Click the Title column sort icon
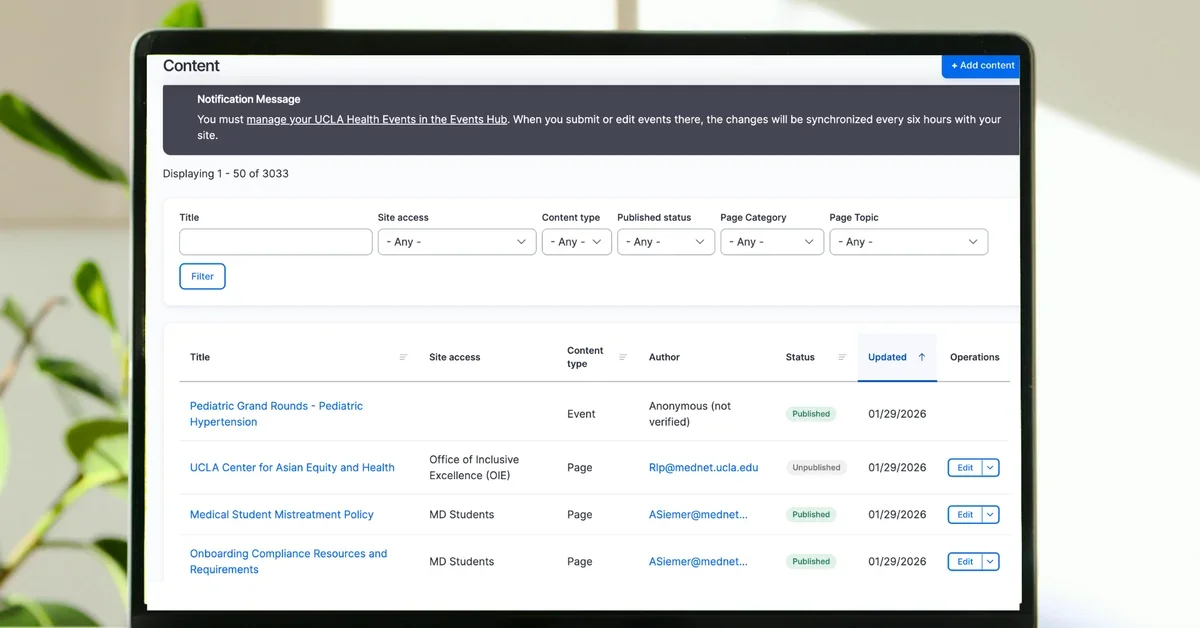Image resolution: width=1200 pixels, height=628 pixels. [404, 357]
